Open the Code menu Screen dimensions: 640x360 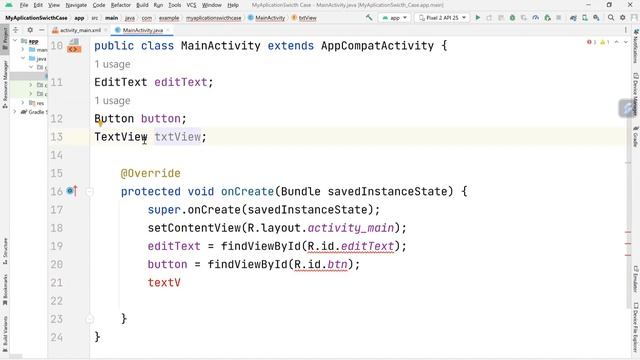(x=99, y=5)
